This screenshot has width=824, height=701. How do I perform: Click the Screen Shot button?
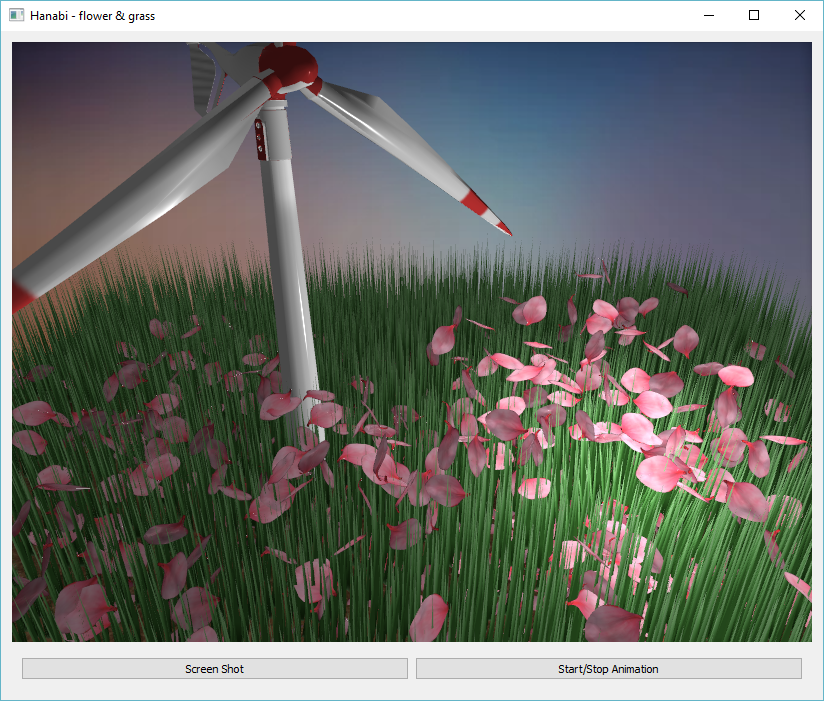pos(214,668)
